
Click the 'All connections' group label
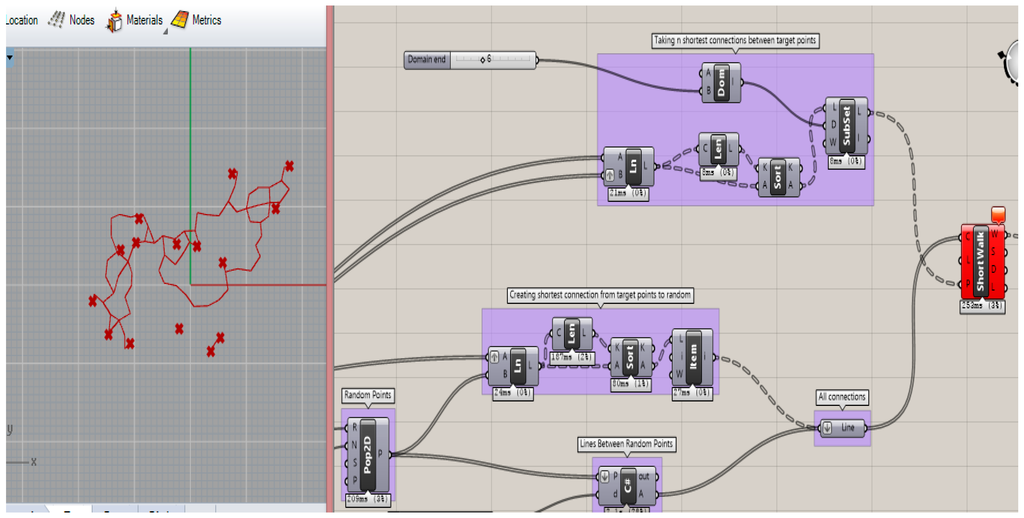point(841,397)
